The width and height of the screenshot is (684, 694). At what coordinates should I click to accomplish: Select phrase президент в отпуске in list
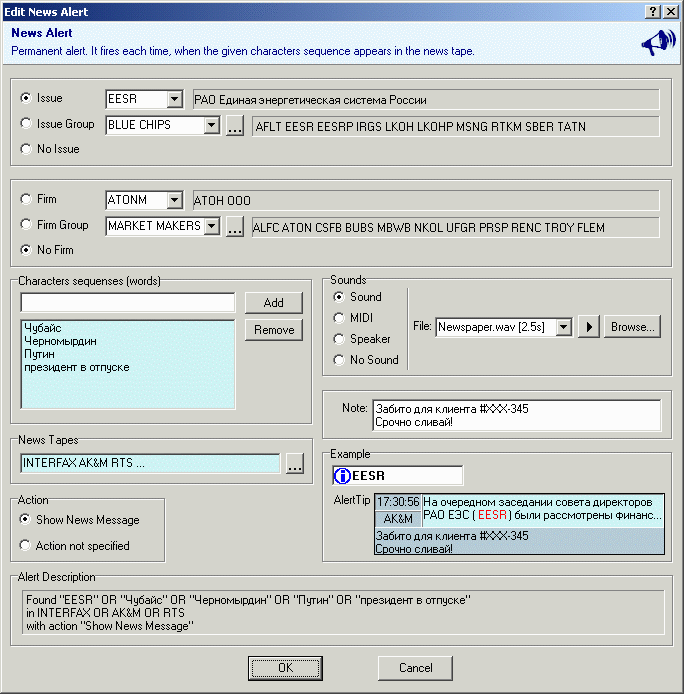(x=77, y=367)
